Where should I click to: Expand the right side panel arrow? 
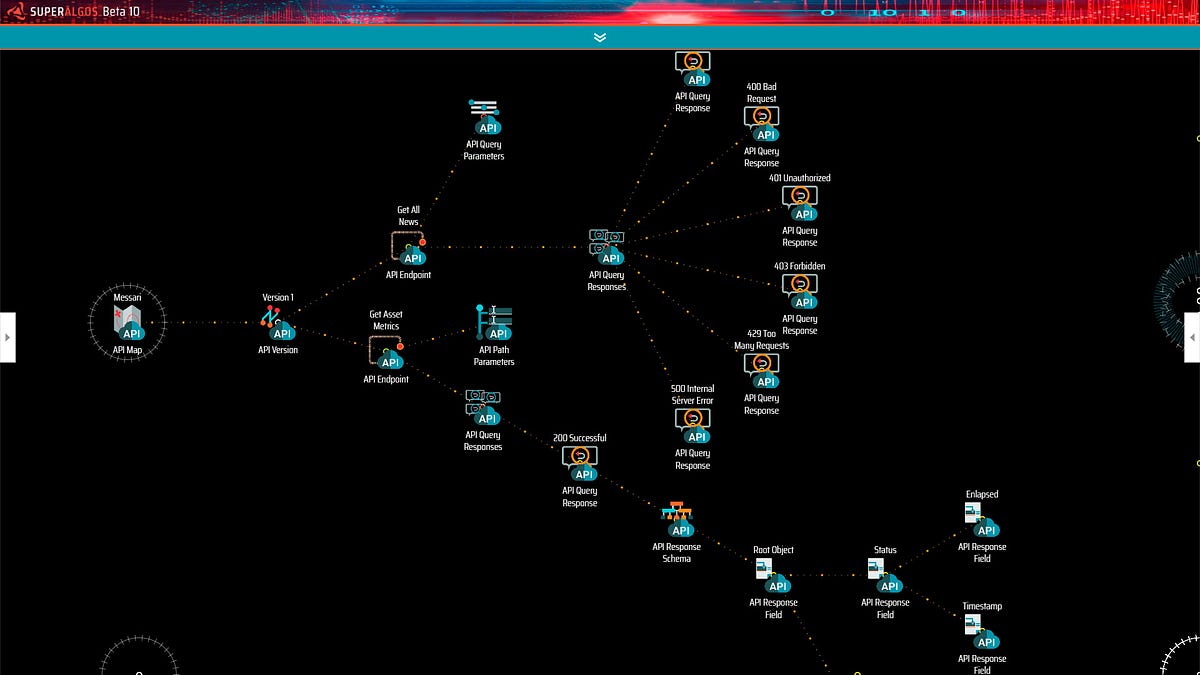pyautogui.click(x=1193, y=337)
